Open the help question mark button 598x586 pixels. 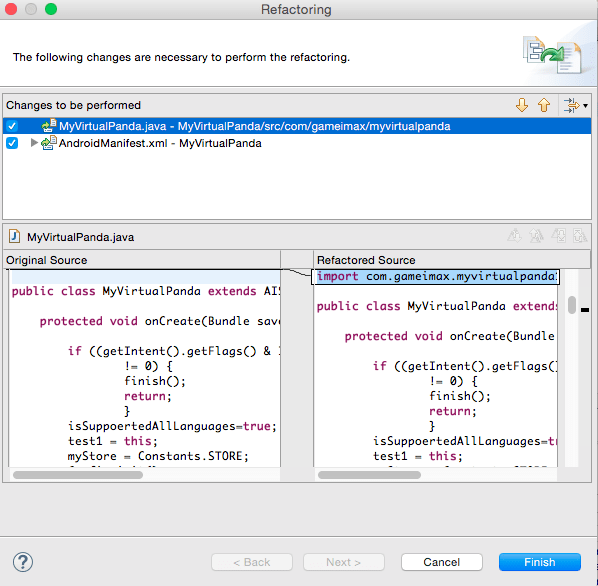(x=23, y=562)
